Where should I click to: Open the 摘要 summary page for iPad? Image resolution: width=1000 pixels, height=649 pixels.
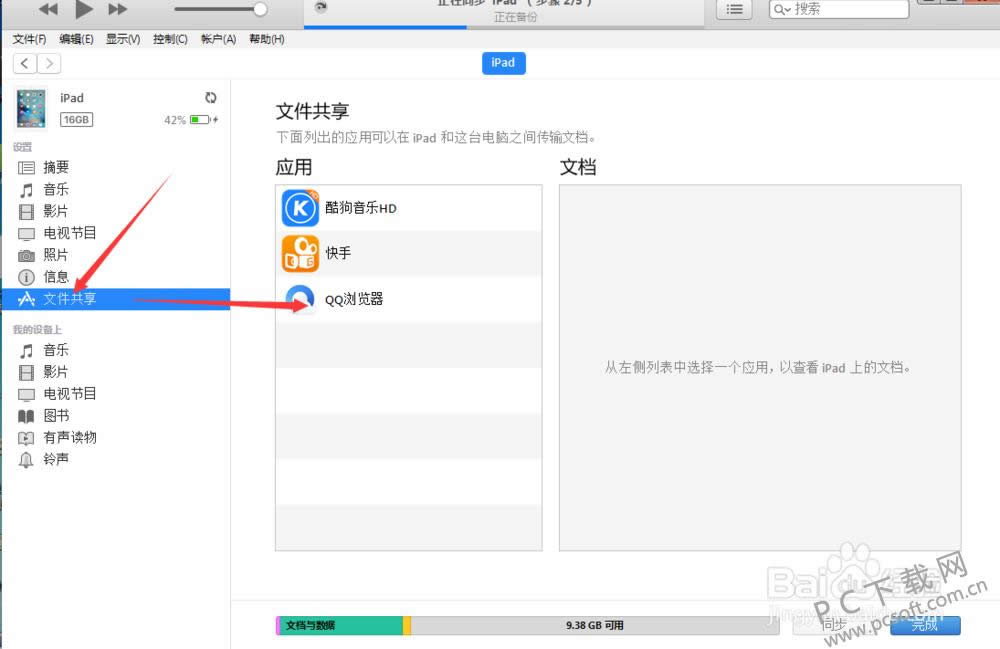click(55, 167)
